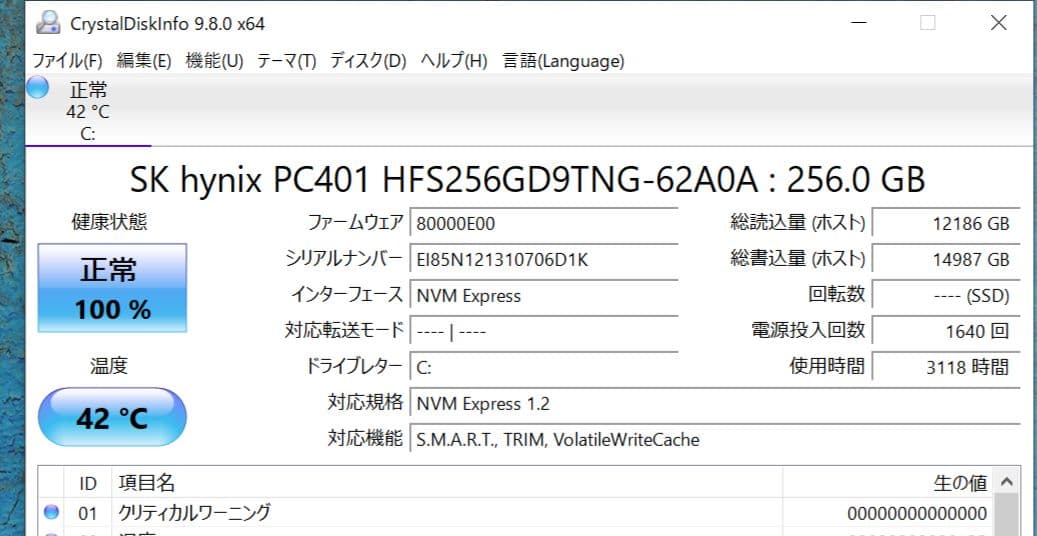This screenshot has height=536, width=1037.
Task: Click the drive model title SK hynix PC401
Action: click(526, 180)
